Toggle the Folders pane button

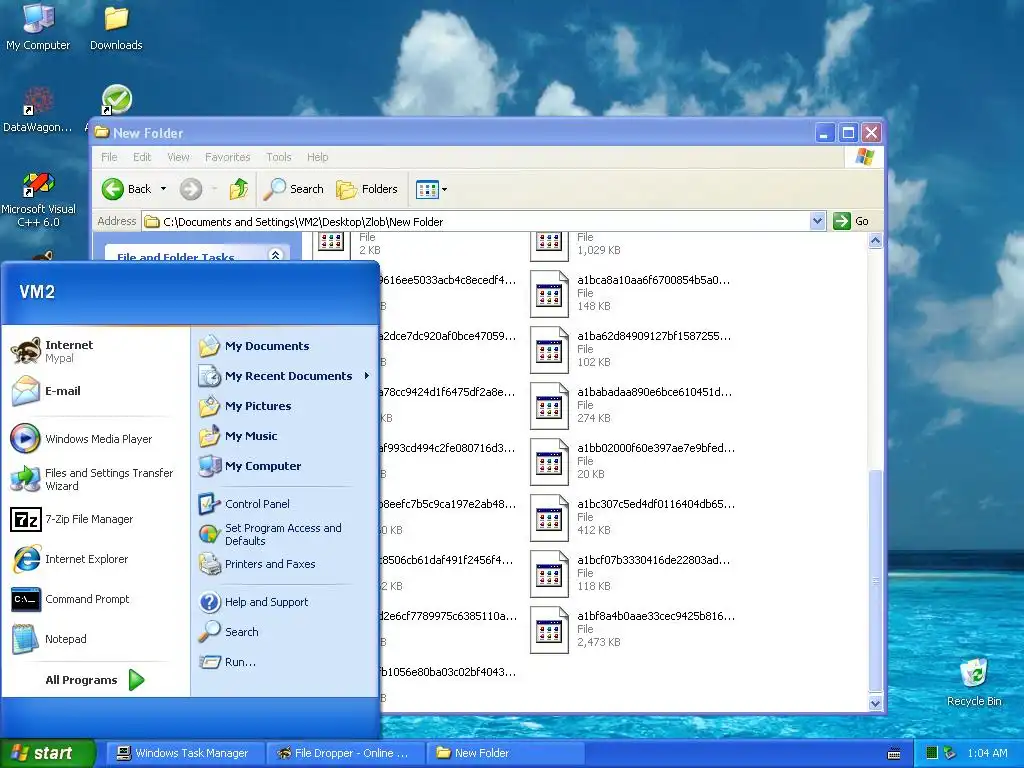click(x=367, y=189)
